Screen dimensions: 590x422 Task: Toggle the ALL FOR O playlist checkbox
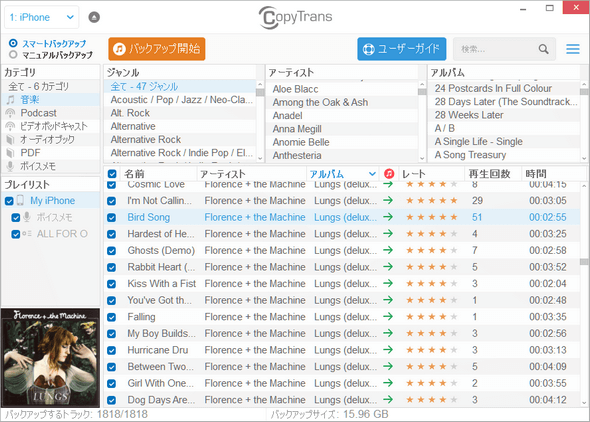(x=15, y=234)
